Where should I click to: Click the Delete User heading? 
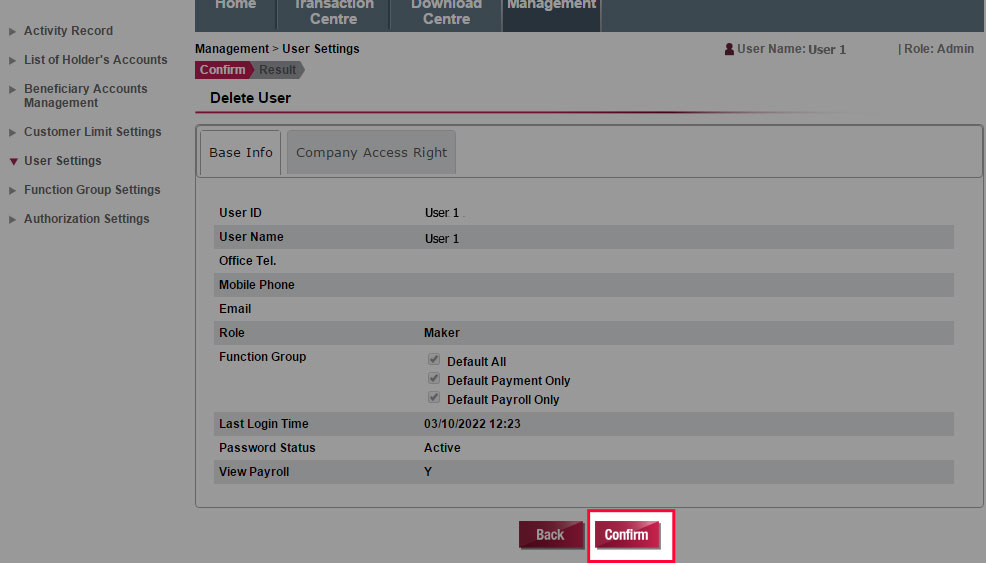250,98
